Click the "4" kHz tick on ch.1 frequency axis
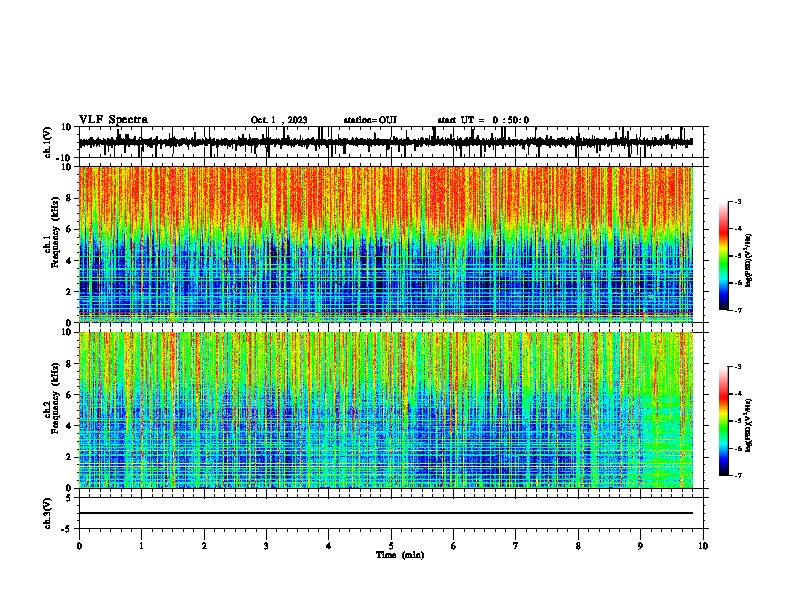 point(69,261)
